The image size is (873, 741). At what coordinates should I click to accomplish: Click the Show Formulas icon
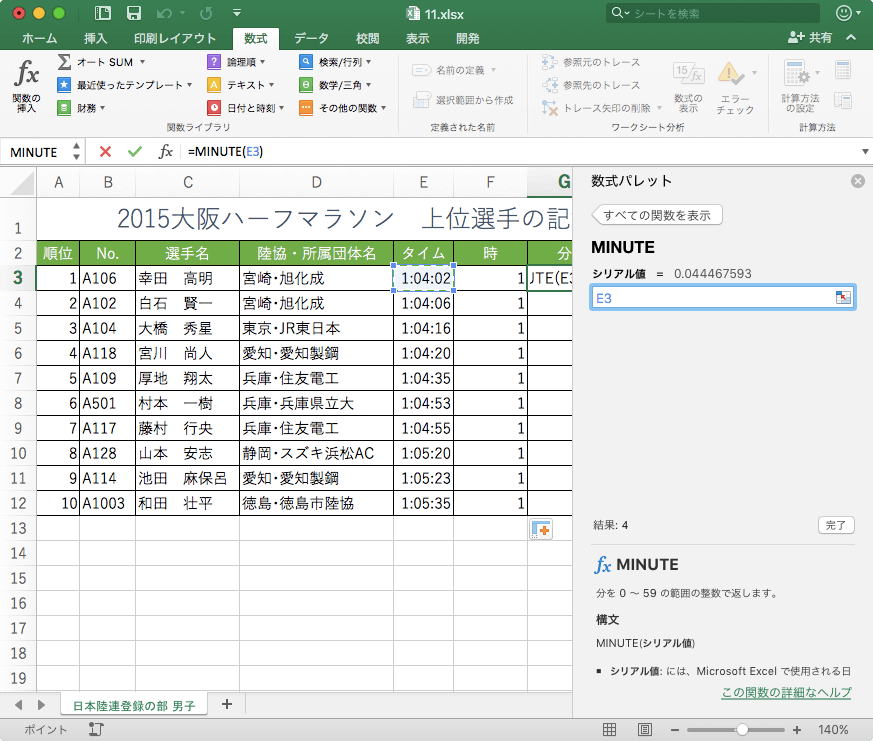click(x=687, y=75)
